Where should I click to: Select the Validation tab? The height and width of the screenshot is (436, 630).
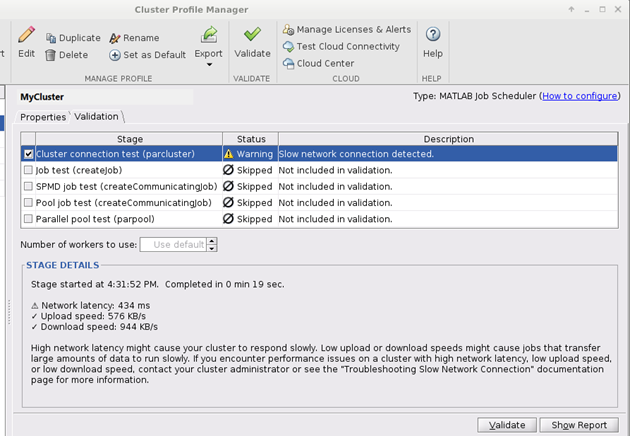96,117
